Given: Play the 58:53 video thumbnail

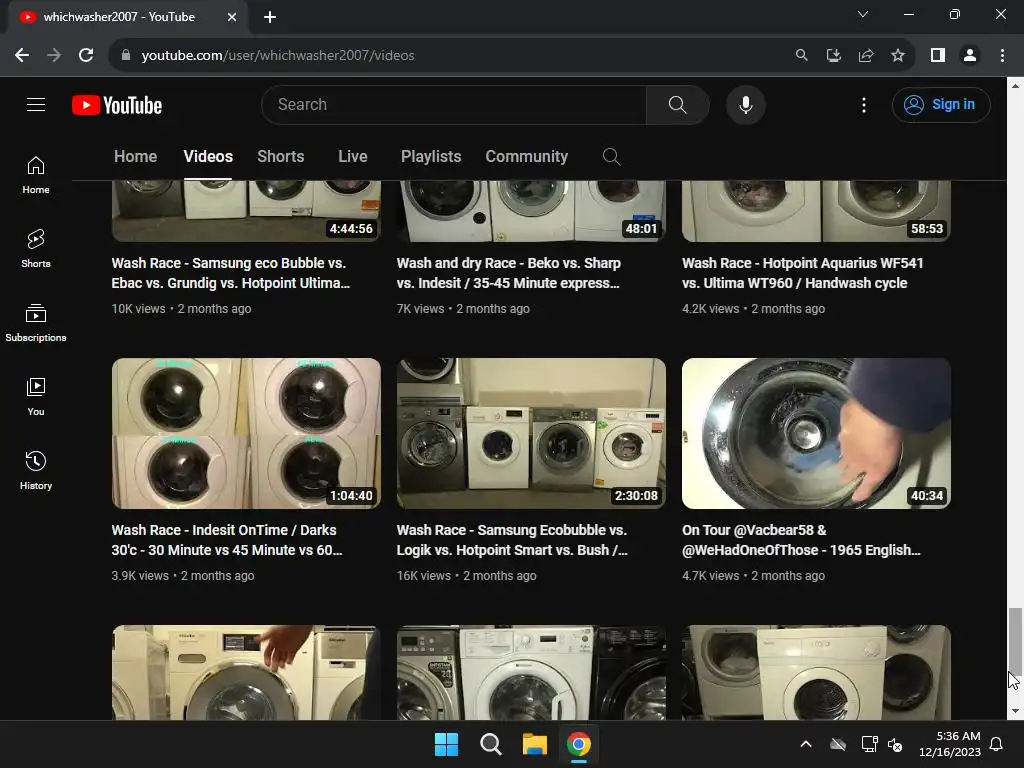Looking at the screenshot, I should (x=816, y=212).
